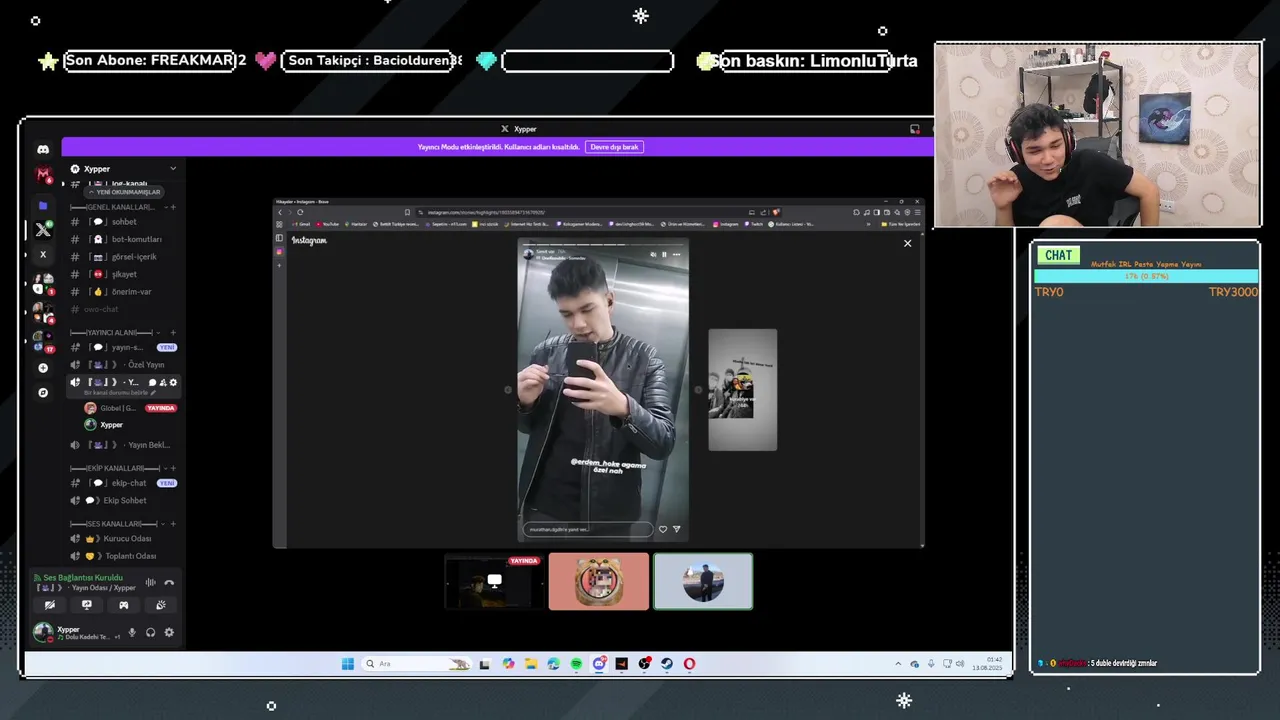Mute Instagram story audio

(653, 255)
